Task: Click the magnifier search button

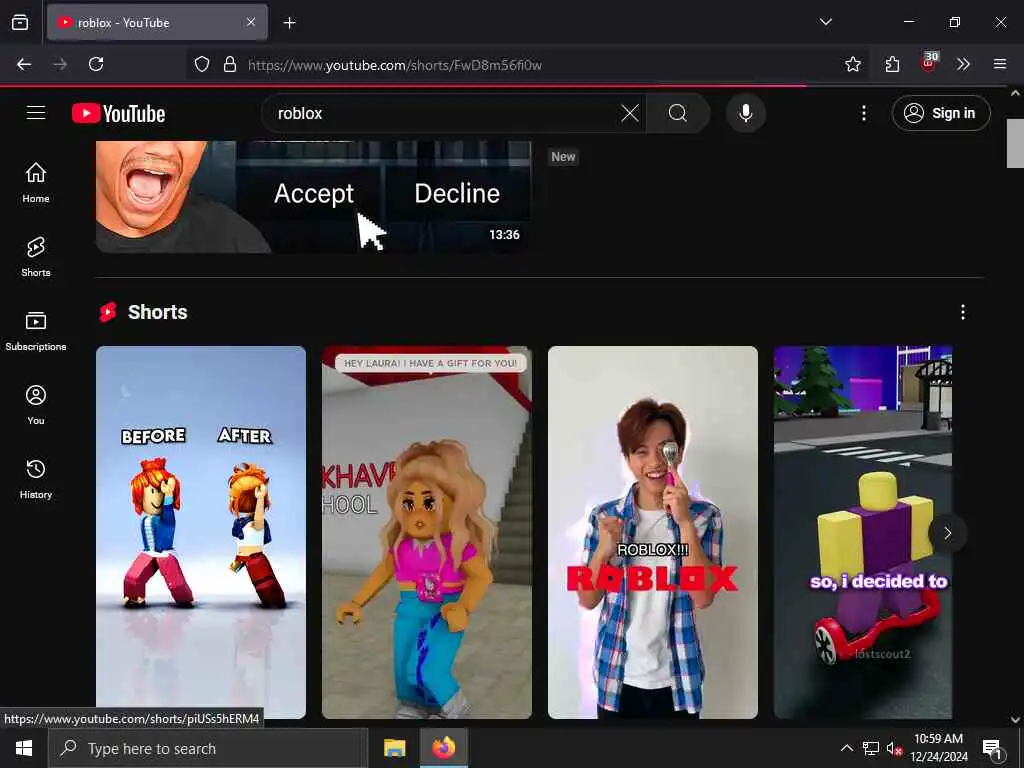Action: click(678, 113)
